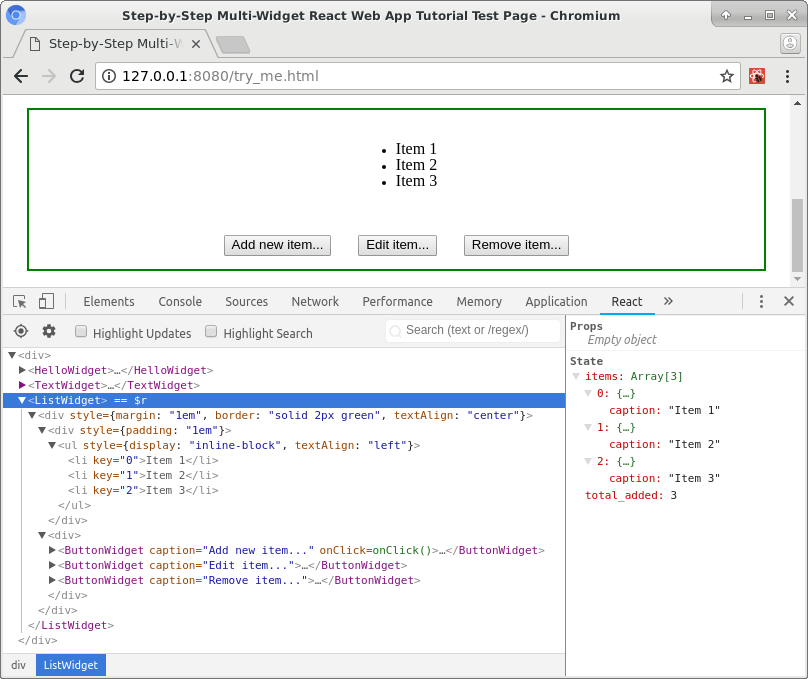Focus the React component search field

[x=473, y=330]
